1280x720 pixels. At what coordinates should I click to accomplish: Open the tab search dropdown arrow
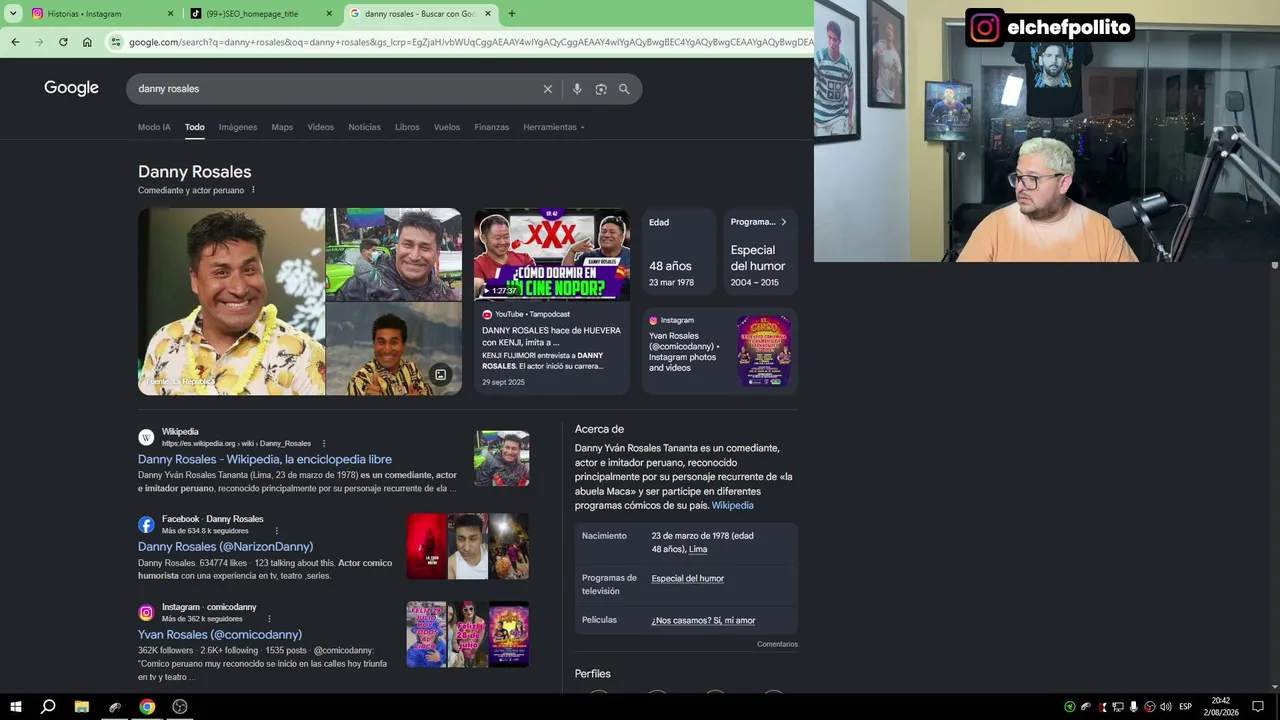coord(13,14)
